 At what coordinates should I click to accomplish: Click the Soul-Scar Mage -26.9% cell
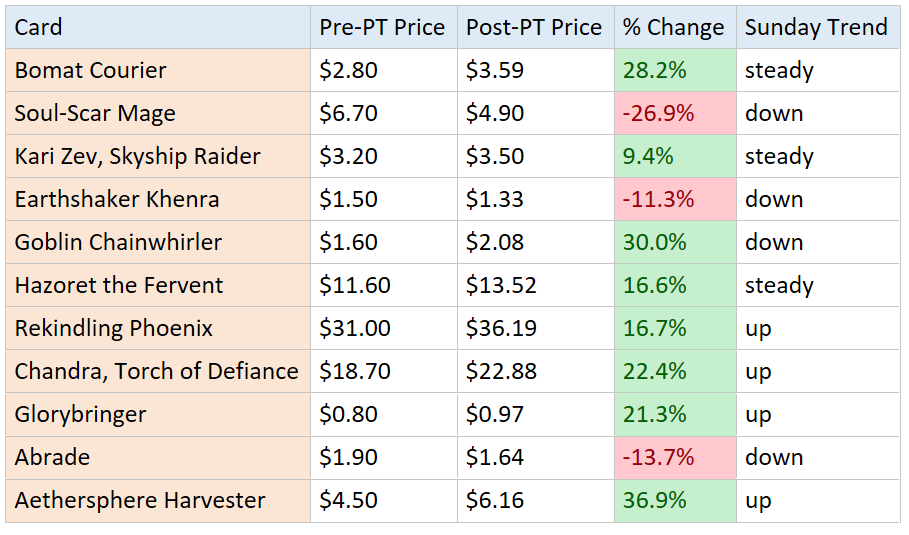tap(674, 114)
